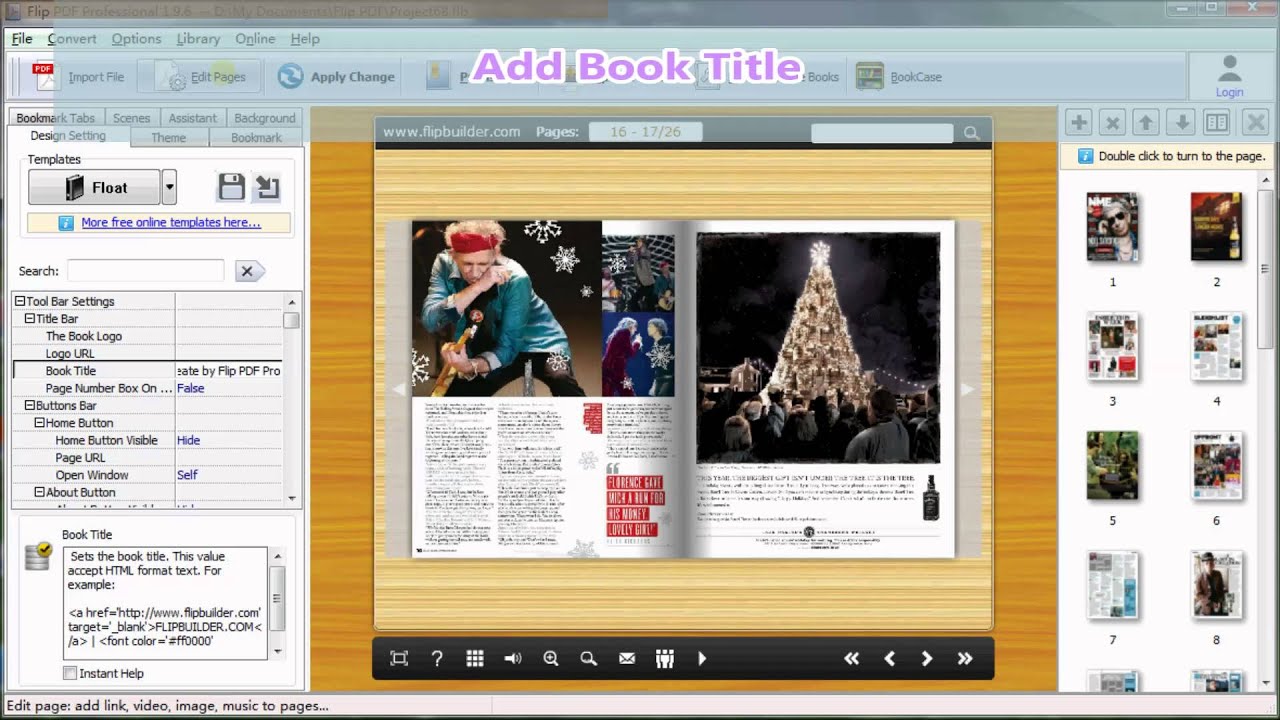Click the settings Search input field
The height and width of the screenshot is (720, 1280).
tap(145, 271)
